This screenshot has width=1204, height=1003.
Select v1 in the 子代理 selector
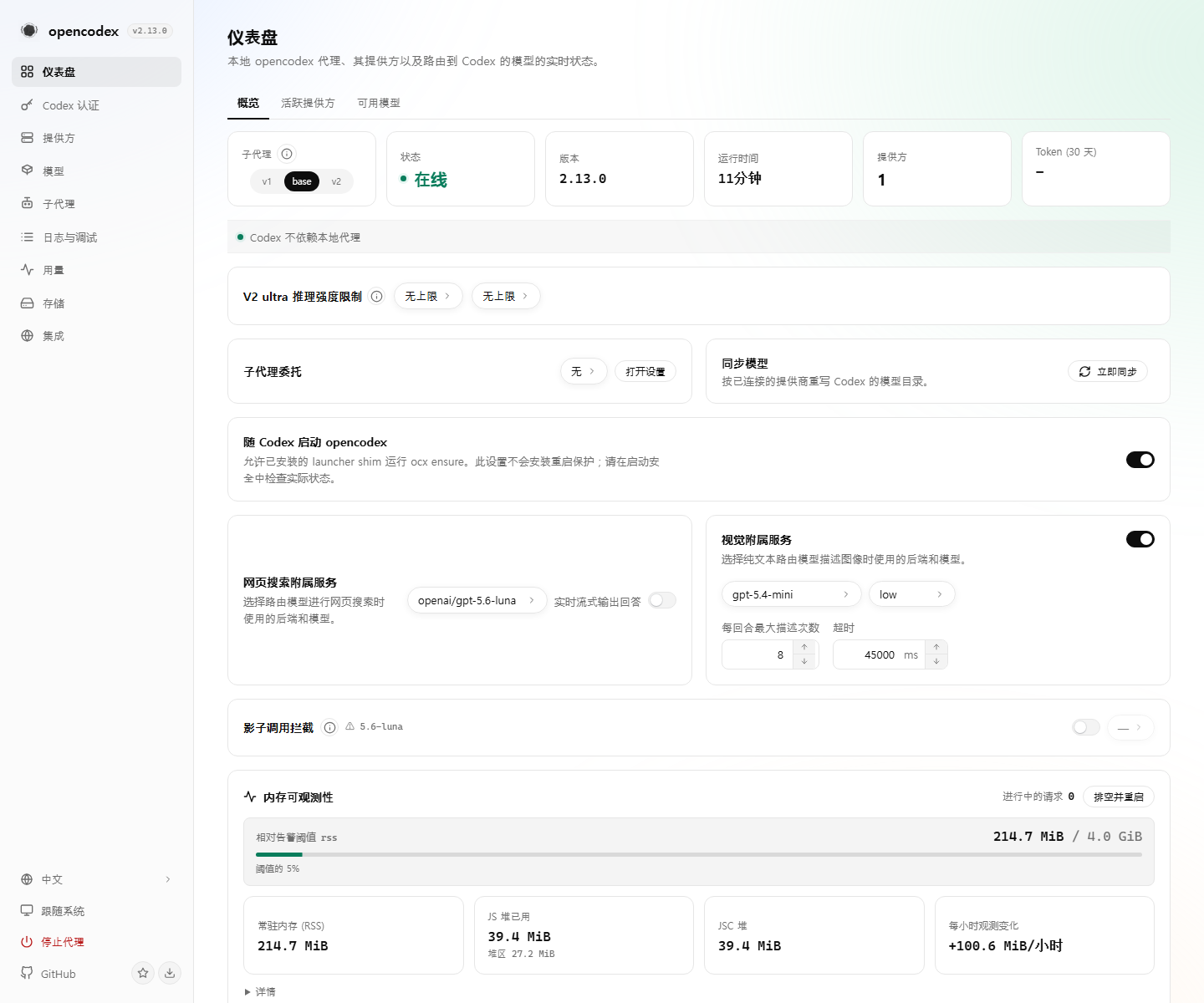point(267,181)
